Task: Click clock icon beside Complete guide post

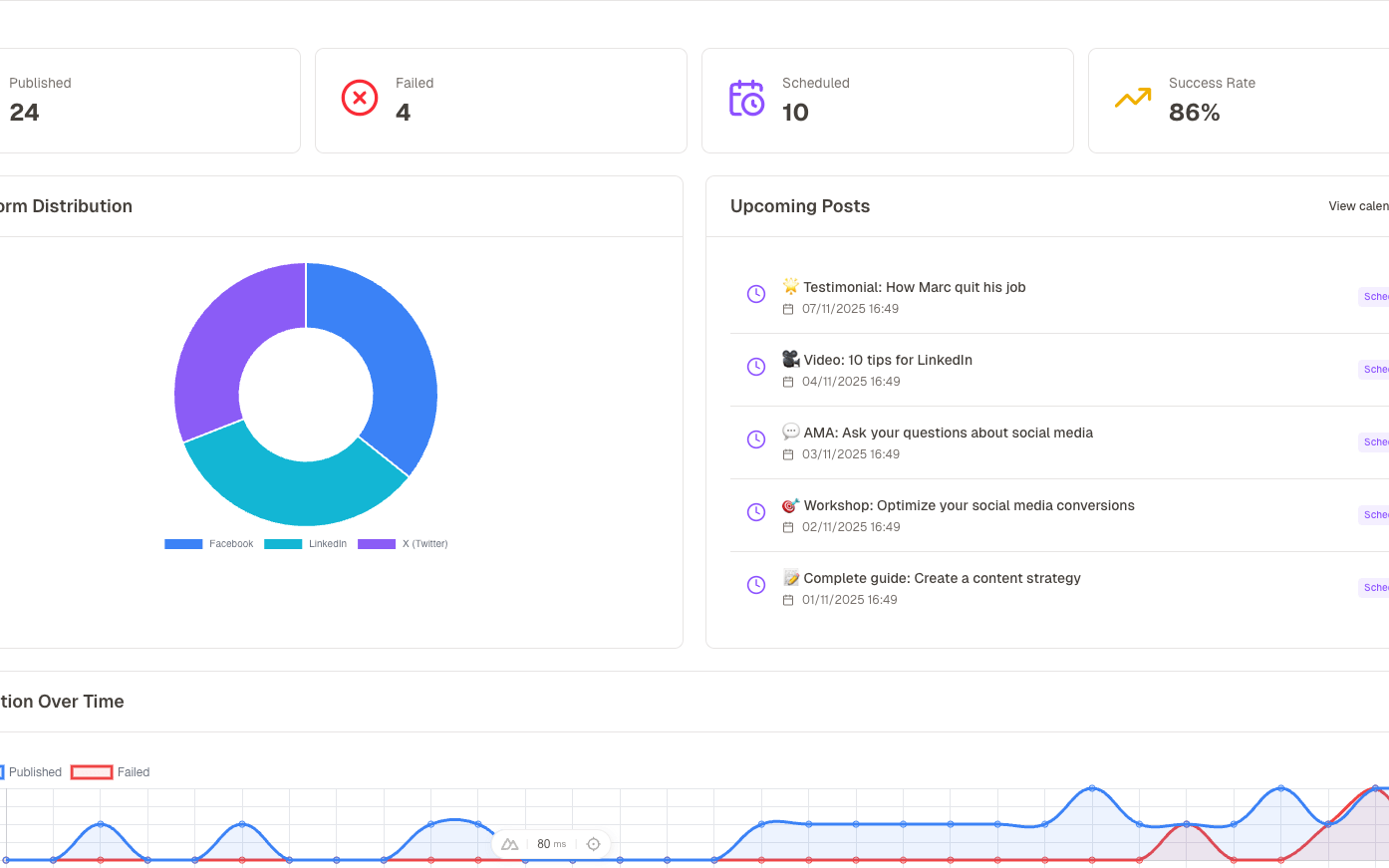Action: (756, 585)
